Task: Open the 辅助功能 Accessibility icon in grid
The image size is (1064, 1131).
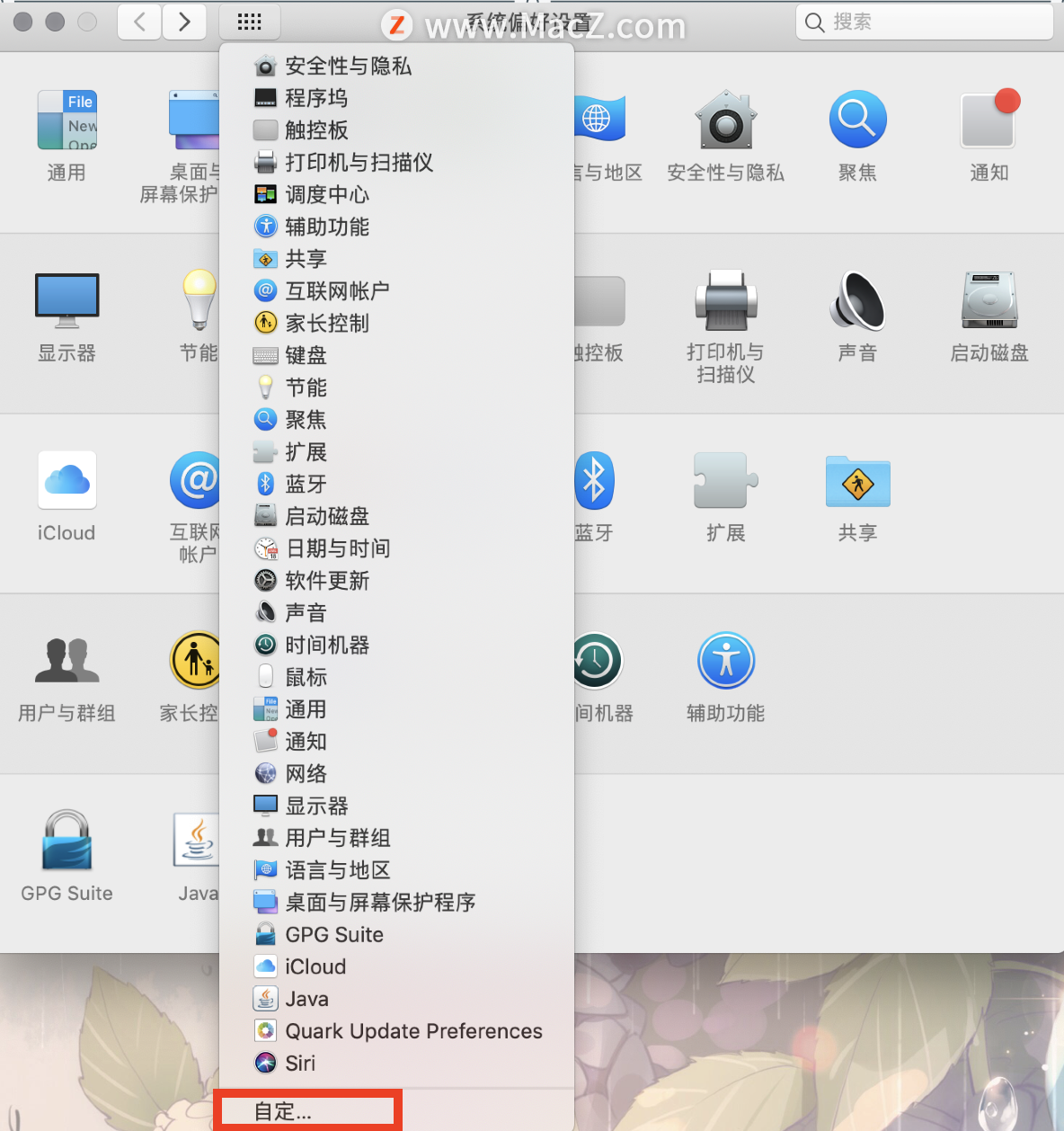Action: (x=725, y=660)
